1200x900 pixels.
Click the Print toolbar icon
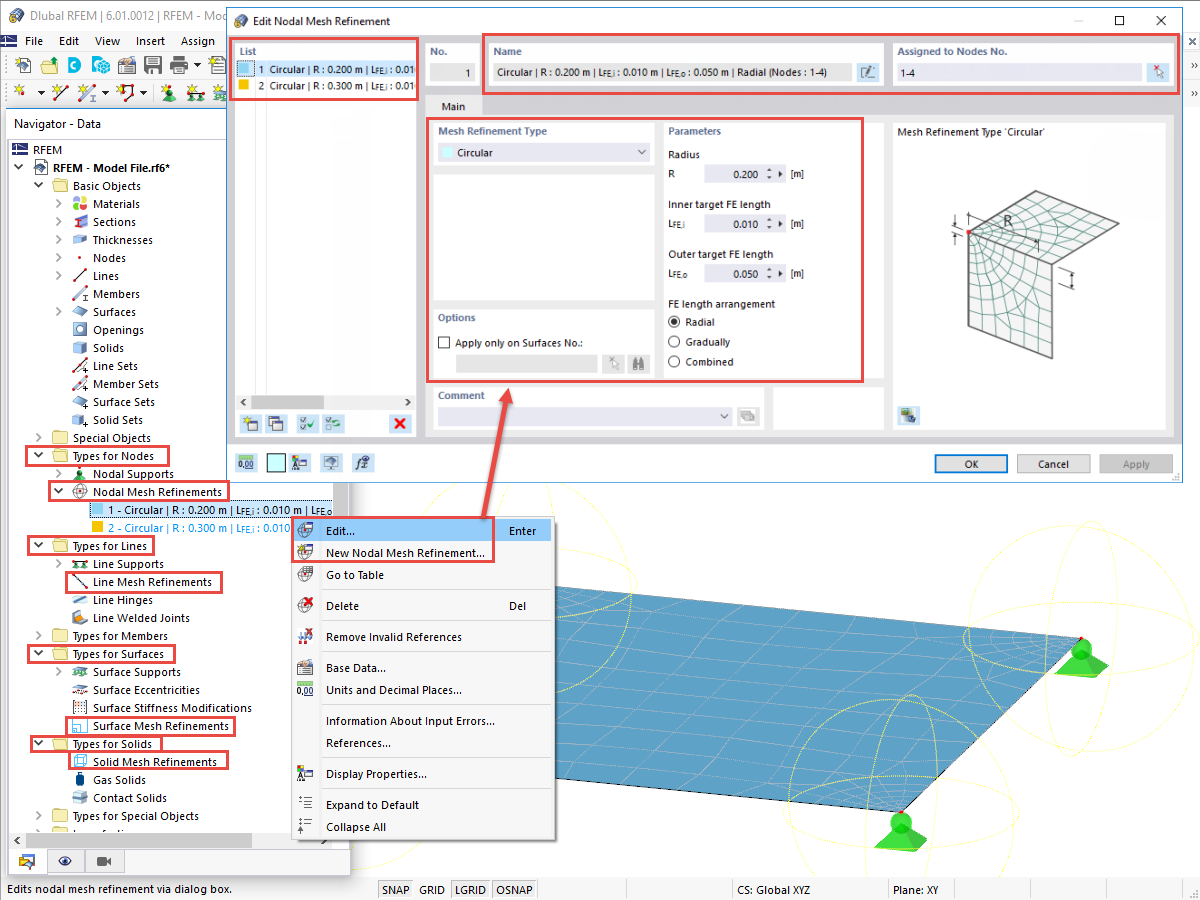pos(179,66)
